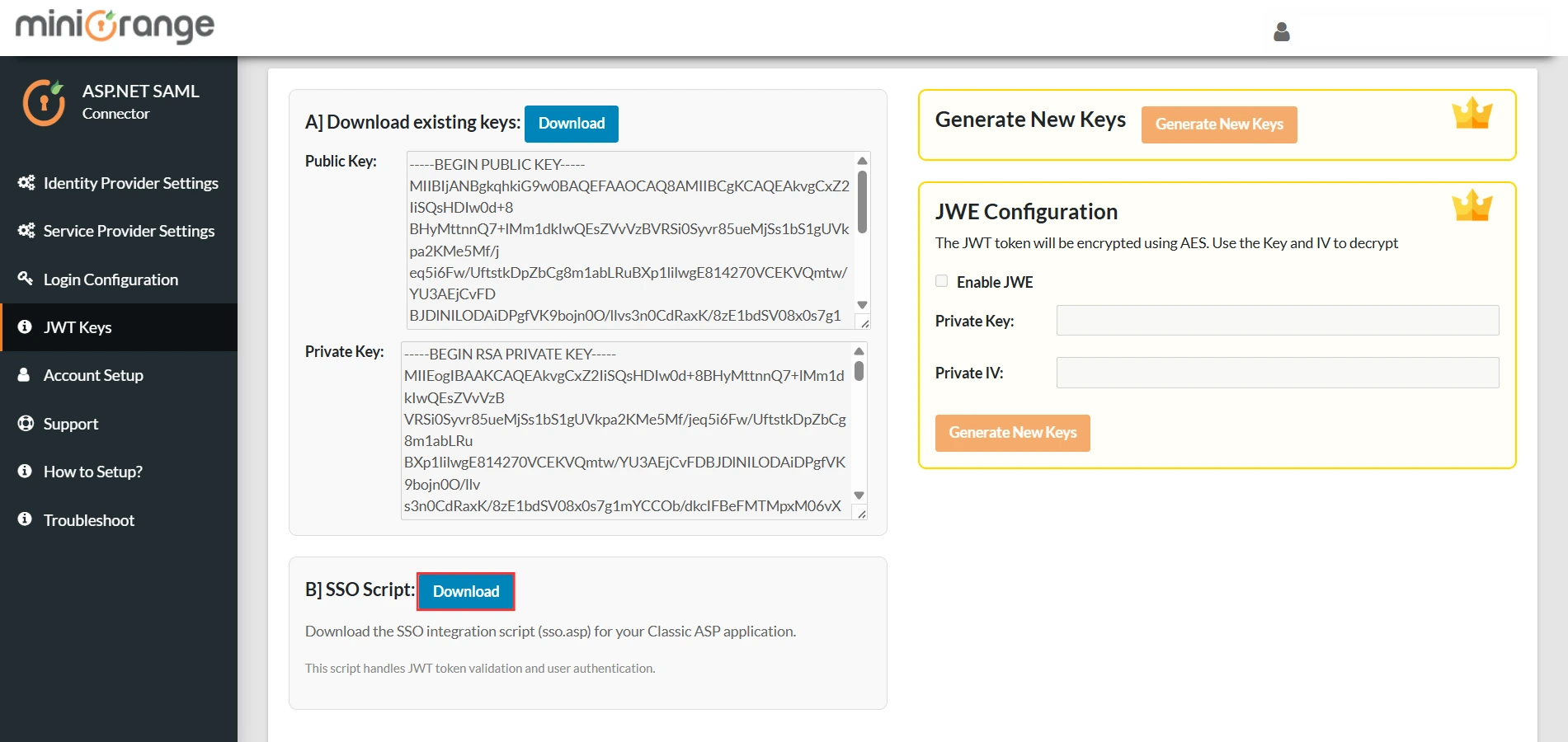Click the info icon beside Troubleshoot

[x=25, y=519]
